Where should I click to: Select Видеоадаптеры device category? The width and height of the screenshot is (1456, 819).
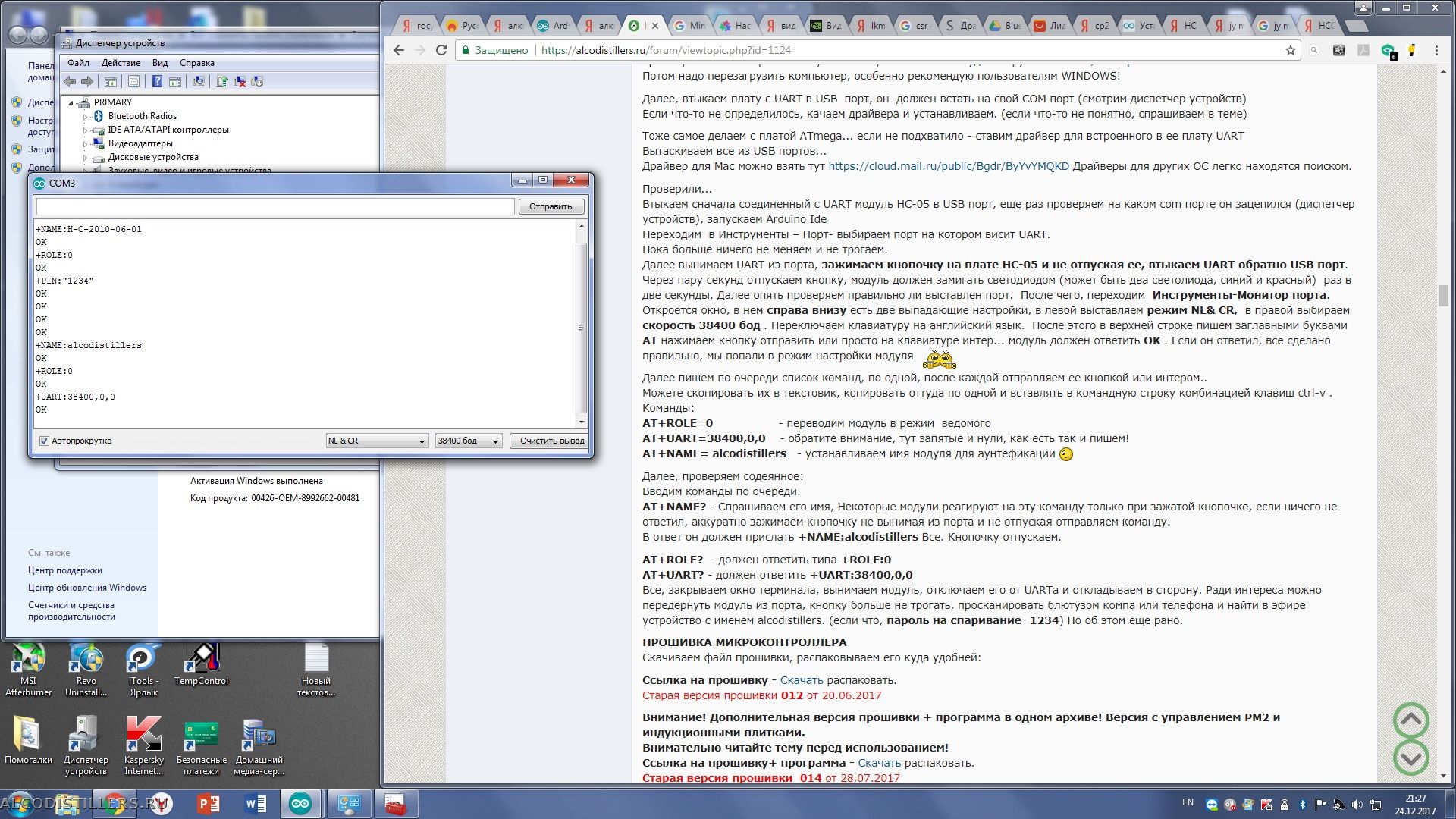pyautogui.click(x=140, y=143)
